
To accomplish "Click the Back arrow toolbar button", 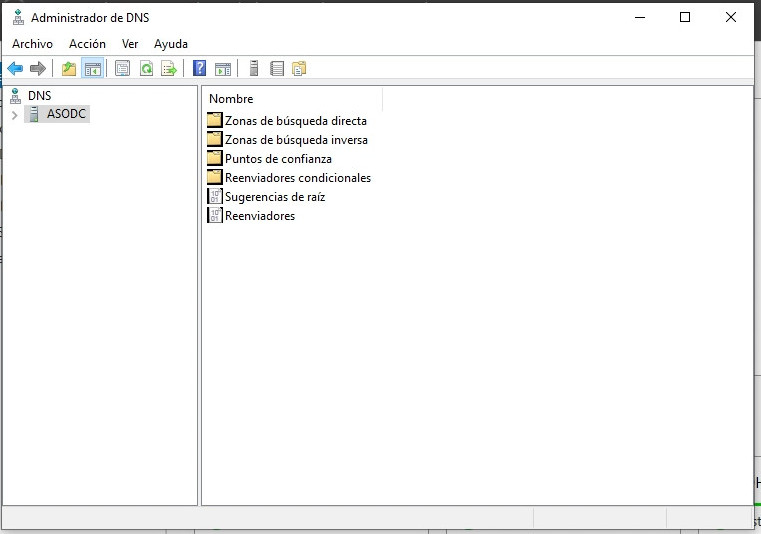I will (x=15, y=69).
